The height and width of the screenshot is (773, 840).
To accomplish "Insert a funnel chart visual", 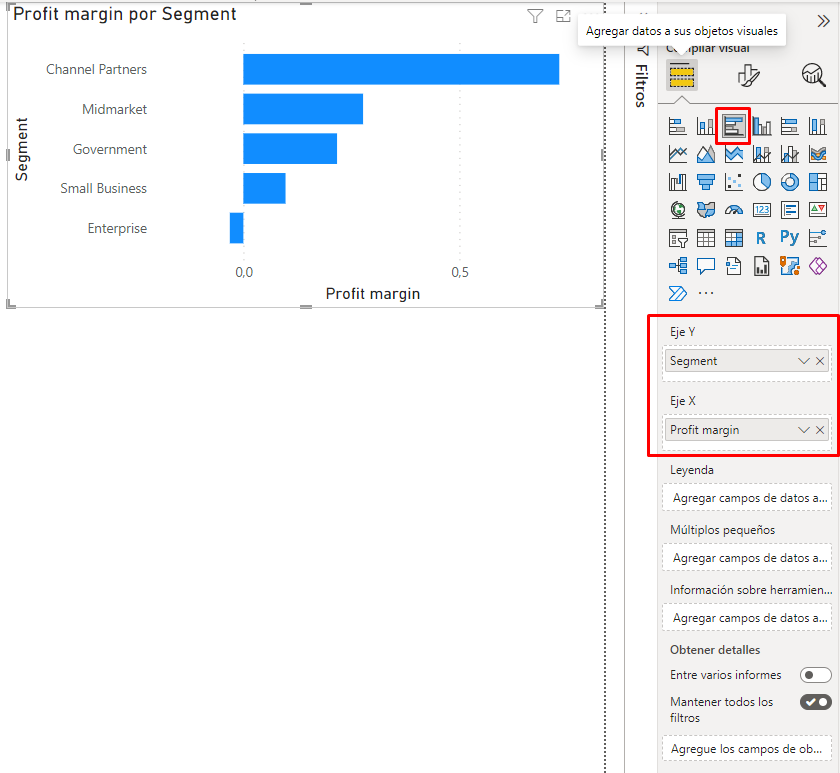I will tap(706, 182).
